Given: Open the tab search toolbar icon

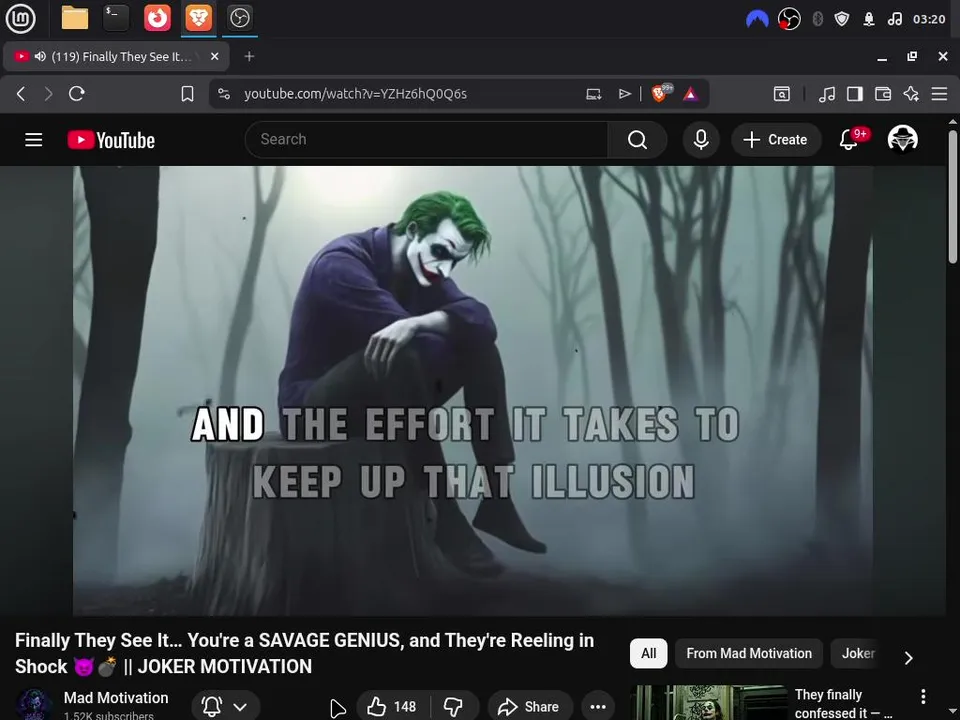Looking at the screenshot, I should [x=782, y=94].
